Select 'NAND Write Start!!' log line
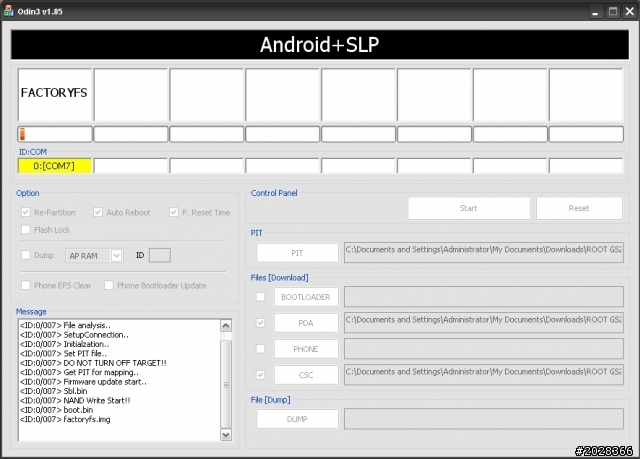This screenshot has width=640, height=459. click(75, 400)
